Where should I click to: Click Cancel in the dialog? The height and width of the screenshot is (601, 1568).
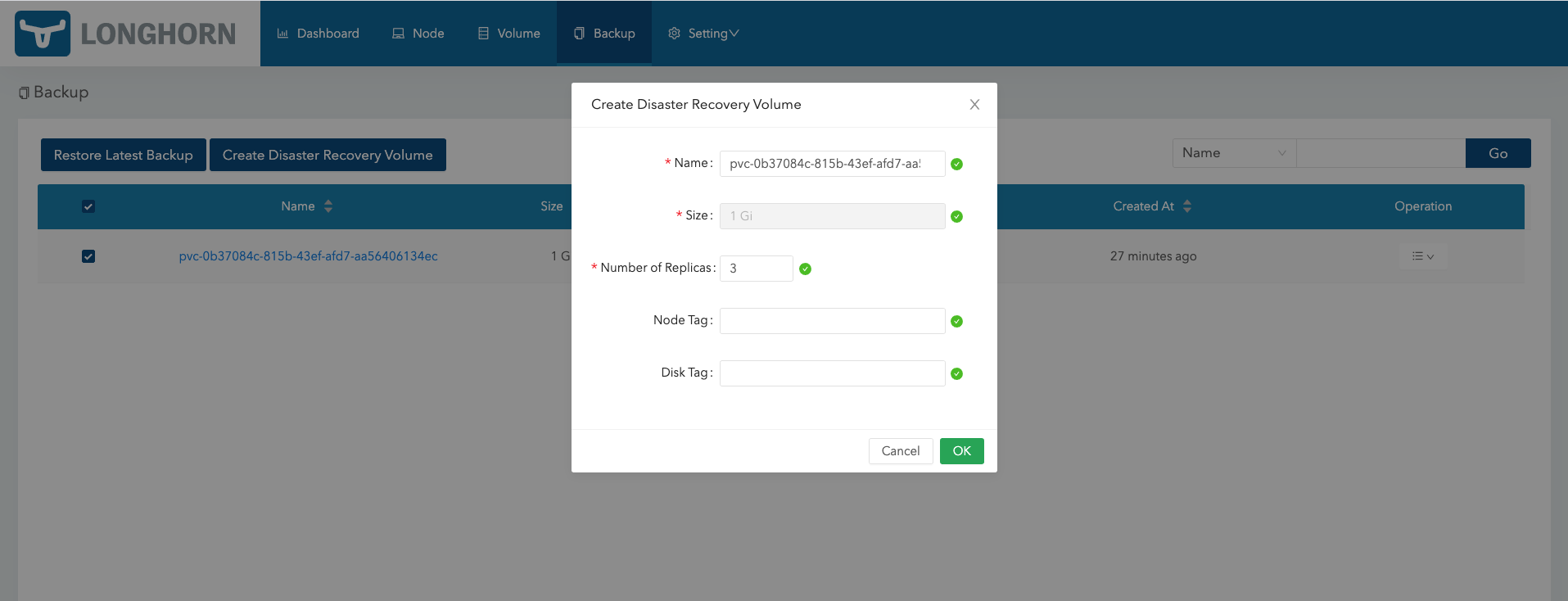[x=901, y=451]
